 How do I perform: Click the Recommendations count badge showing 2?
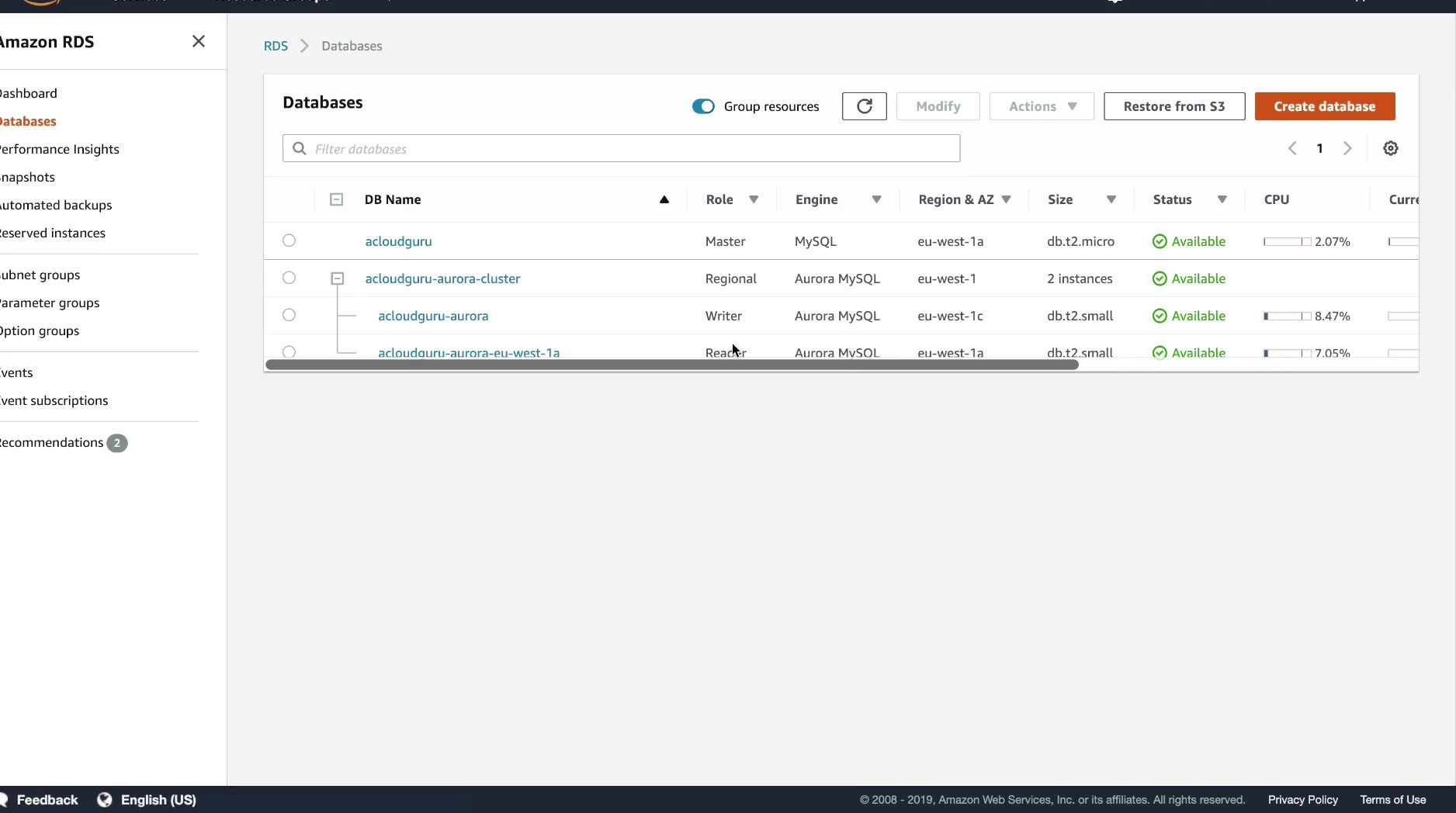[117, 443]
